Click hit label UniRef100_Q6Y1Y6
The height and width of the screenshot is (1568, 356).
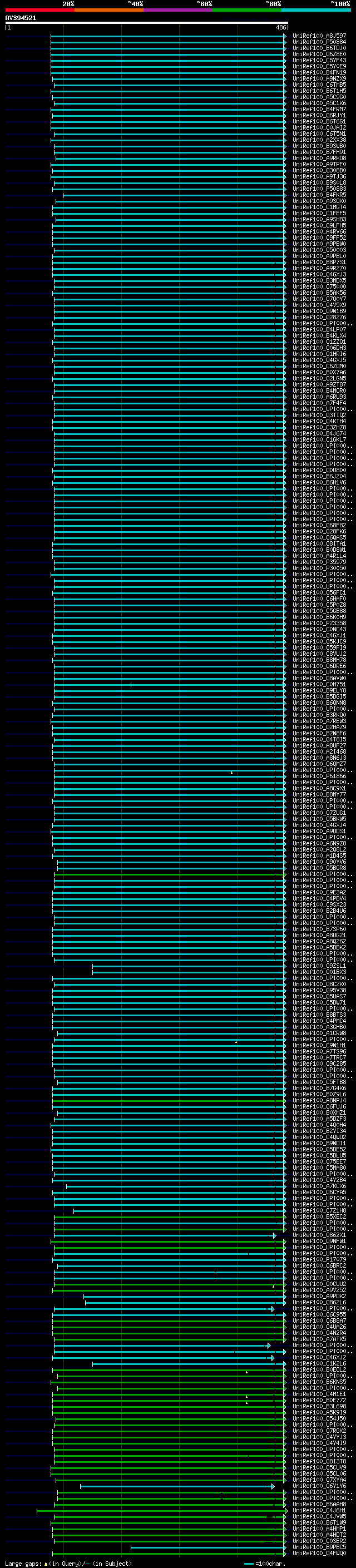click(319, 1486)
